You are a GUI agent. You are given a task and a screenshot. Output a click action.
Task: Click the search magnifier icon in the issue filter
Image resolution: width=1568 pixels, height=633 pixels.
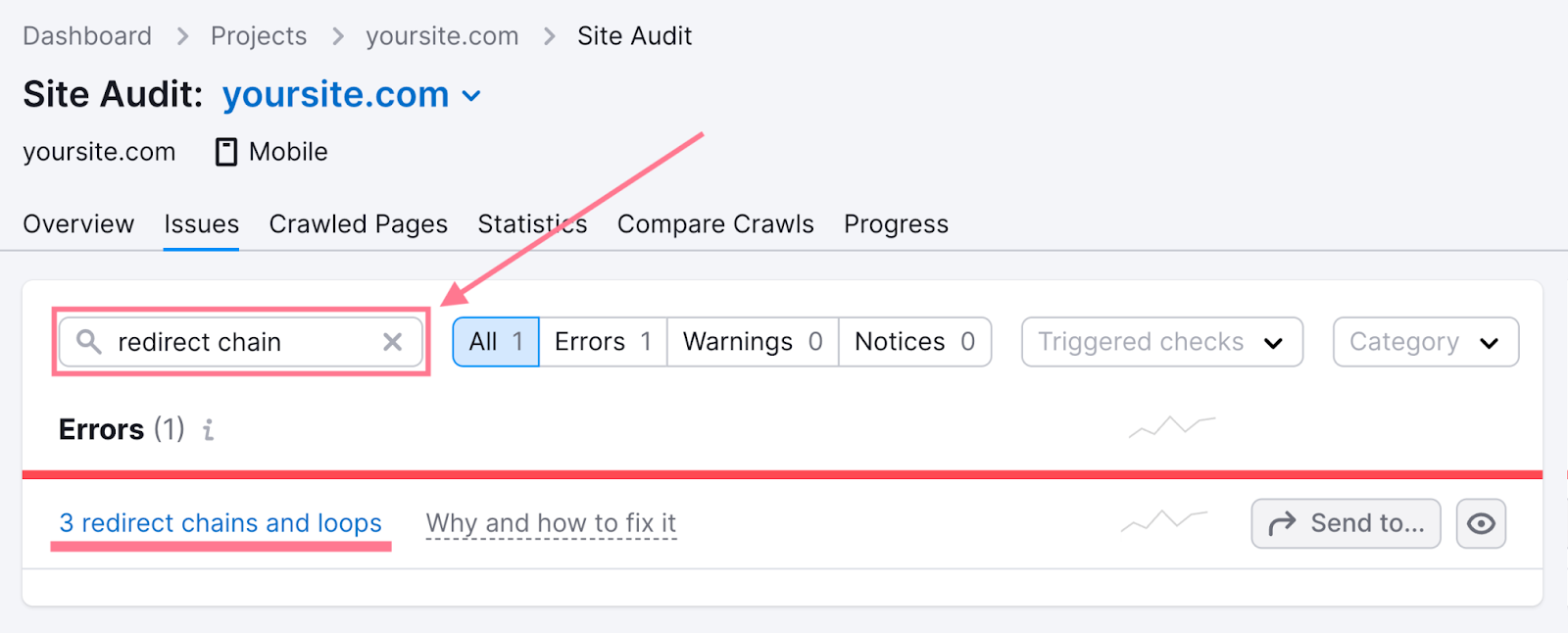[89, 342]
